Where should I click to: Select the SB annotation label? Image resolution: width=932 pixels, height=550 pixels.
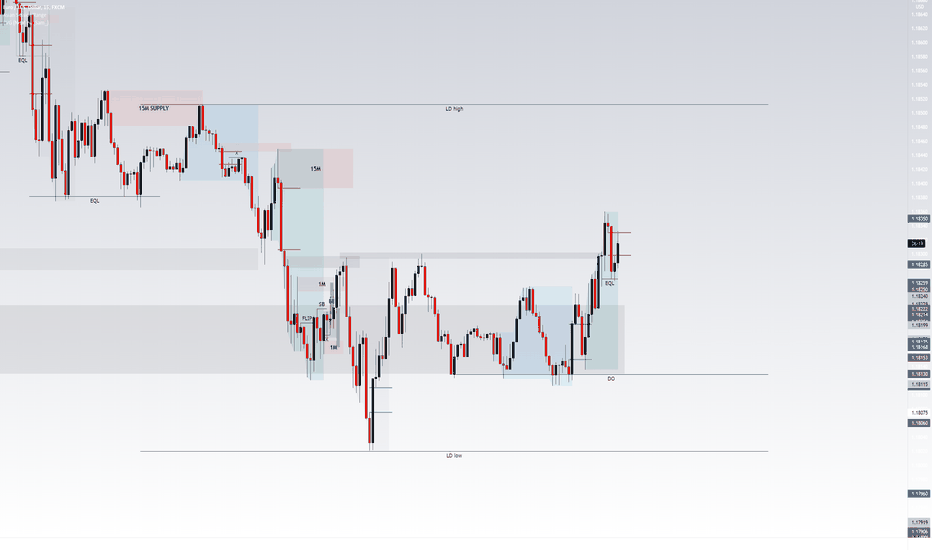322,304
